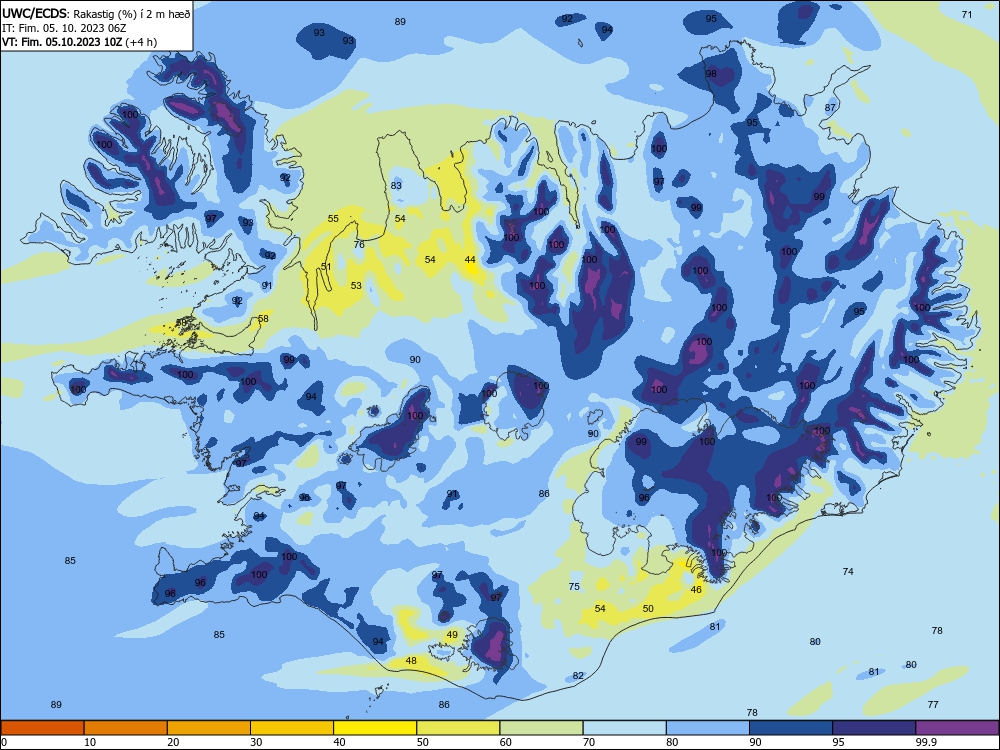Click the humidity value 75
The image size is (1000, 750).
574,586
